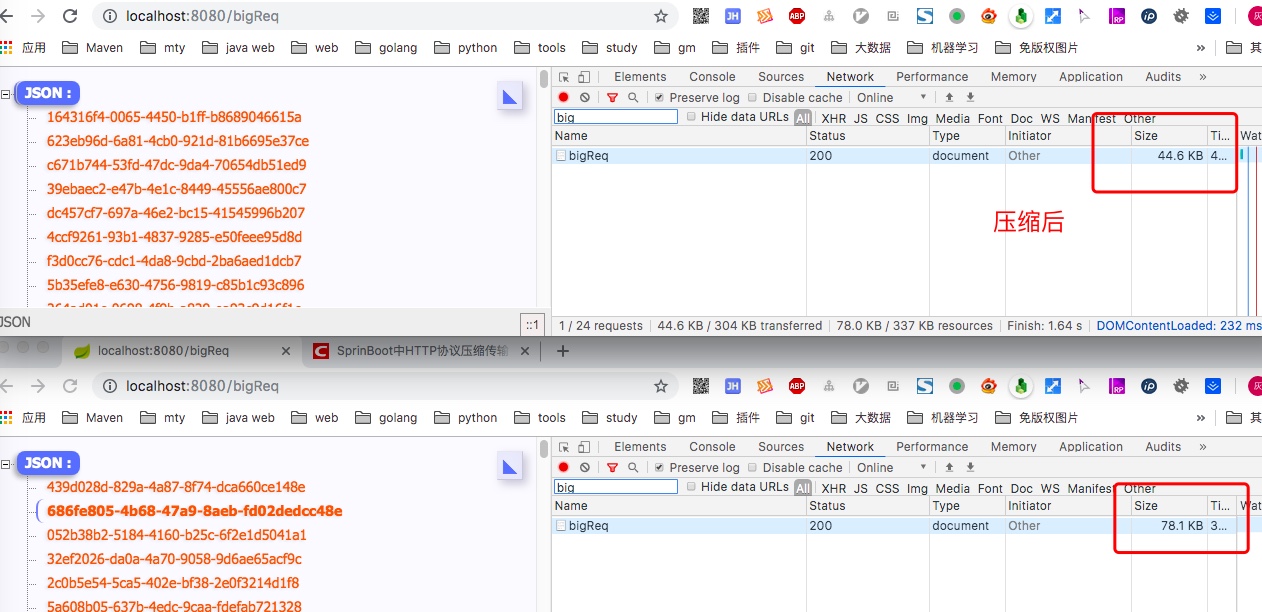This screenshot has width=1262, height=612.
Task: Click the import HAR upload arrow in the upper DevTools
Action: point(949,98)
